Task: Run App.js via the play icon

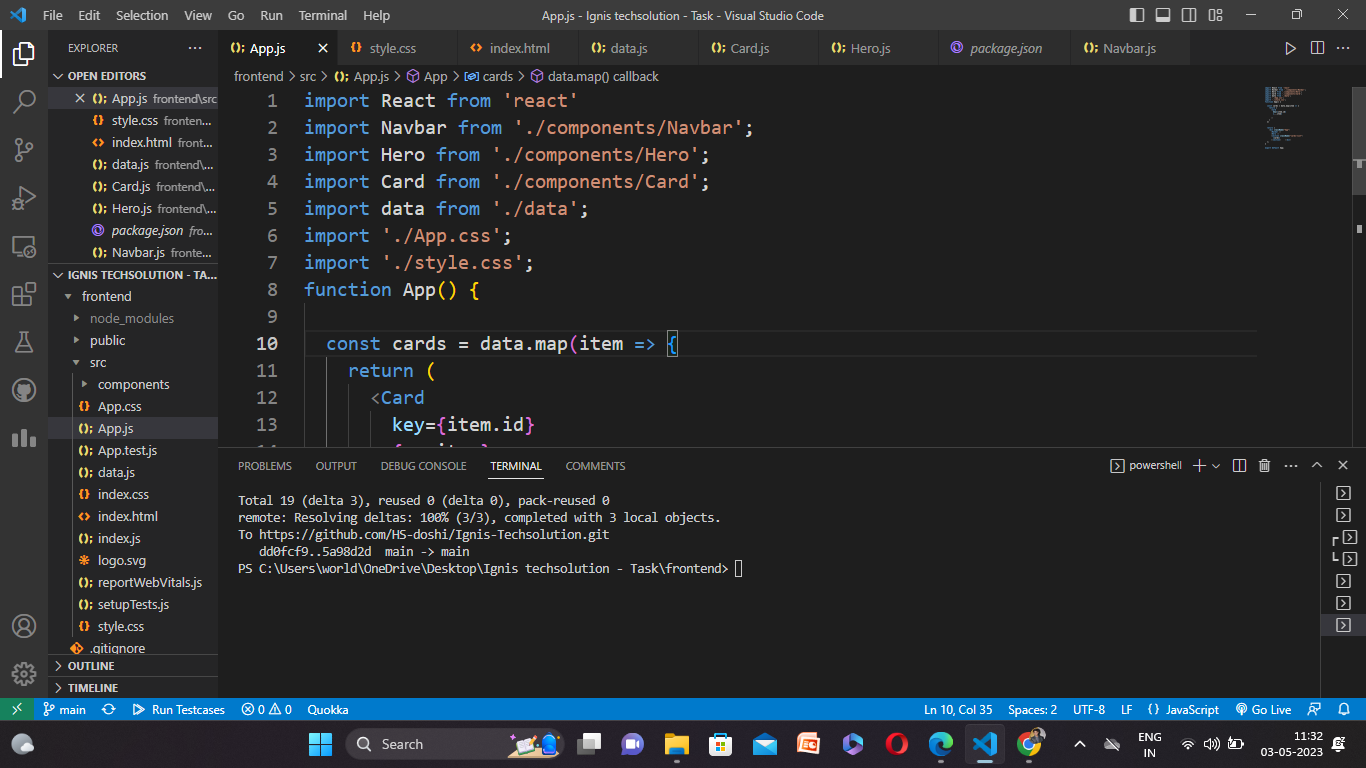Action: [1290, 47]
